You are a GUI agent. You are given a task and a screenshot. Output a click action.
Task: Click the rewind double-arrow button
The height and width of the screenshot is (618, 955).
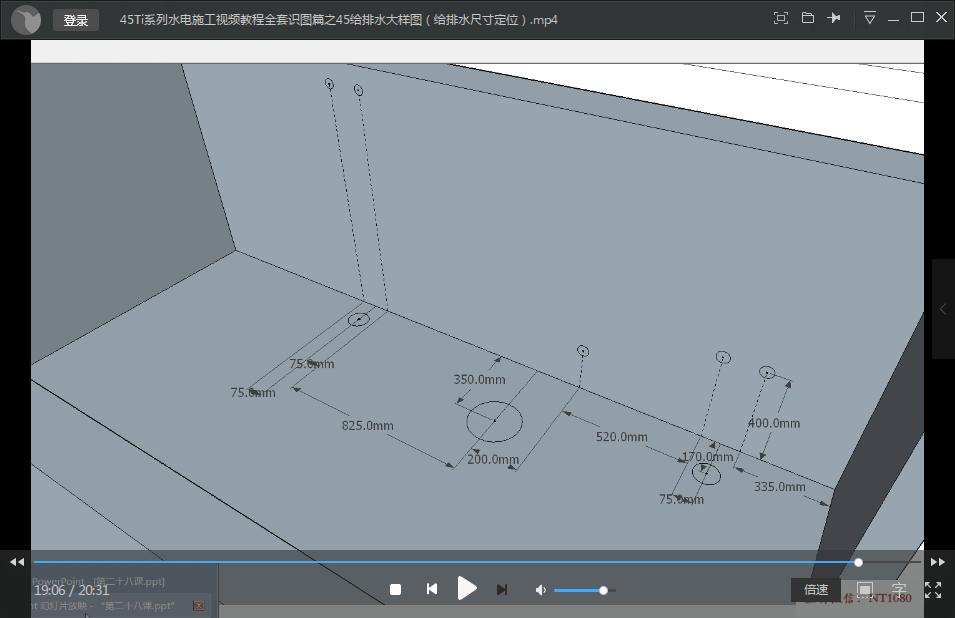click(17, 562)
